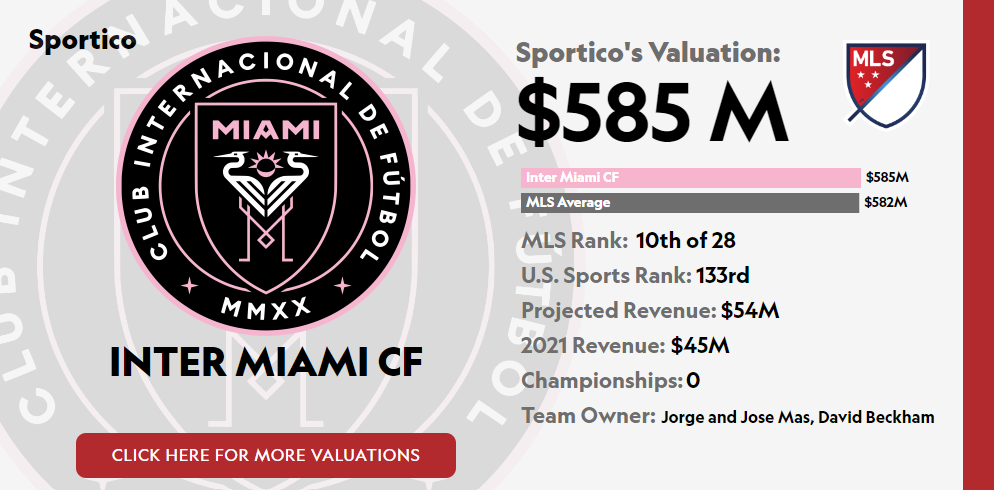This screenshot has height=490, width=994.
Task: Click the Projected Revenue $54M line
Action: point(650,310)
